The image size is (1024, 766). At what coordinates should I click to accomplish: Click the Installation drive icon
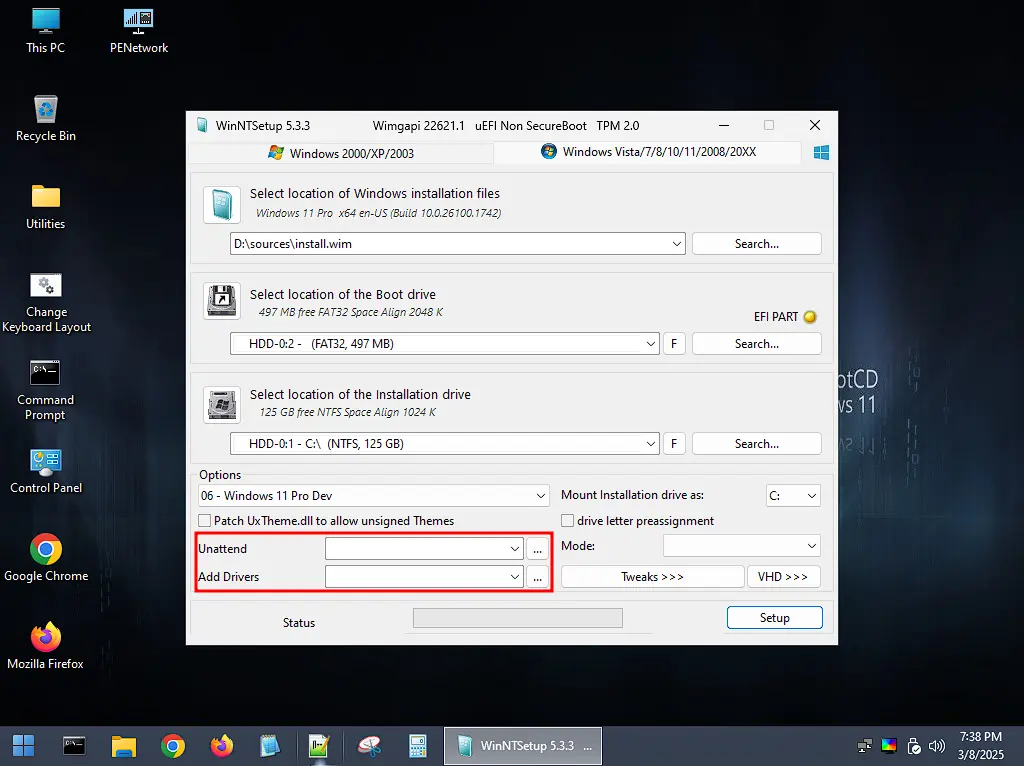point(221,403)
